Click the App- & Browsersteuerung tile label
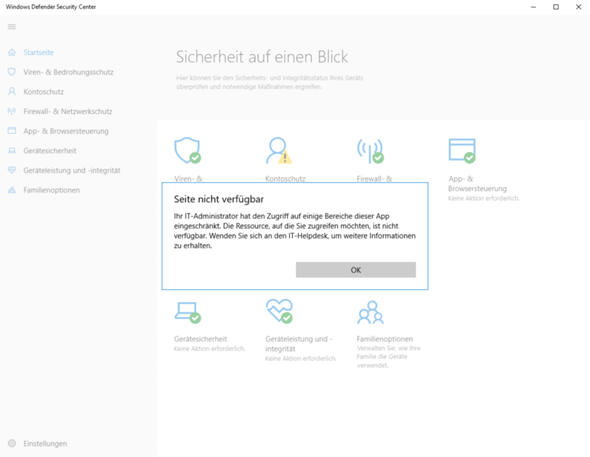The height and width of the screenshot is (457, 590). (x=477, y=184)
